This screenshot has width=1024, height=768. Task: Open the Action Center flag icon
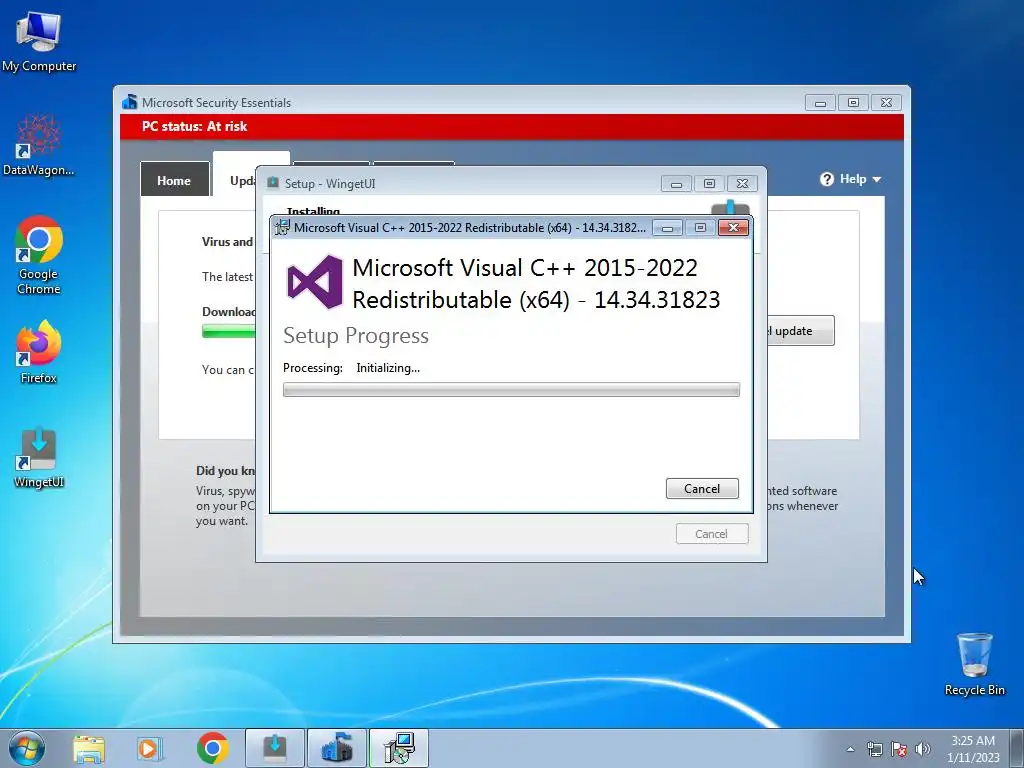899,749
